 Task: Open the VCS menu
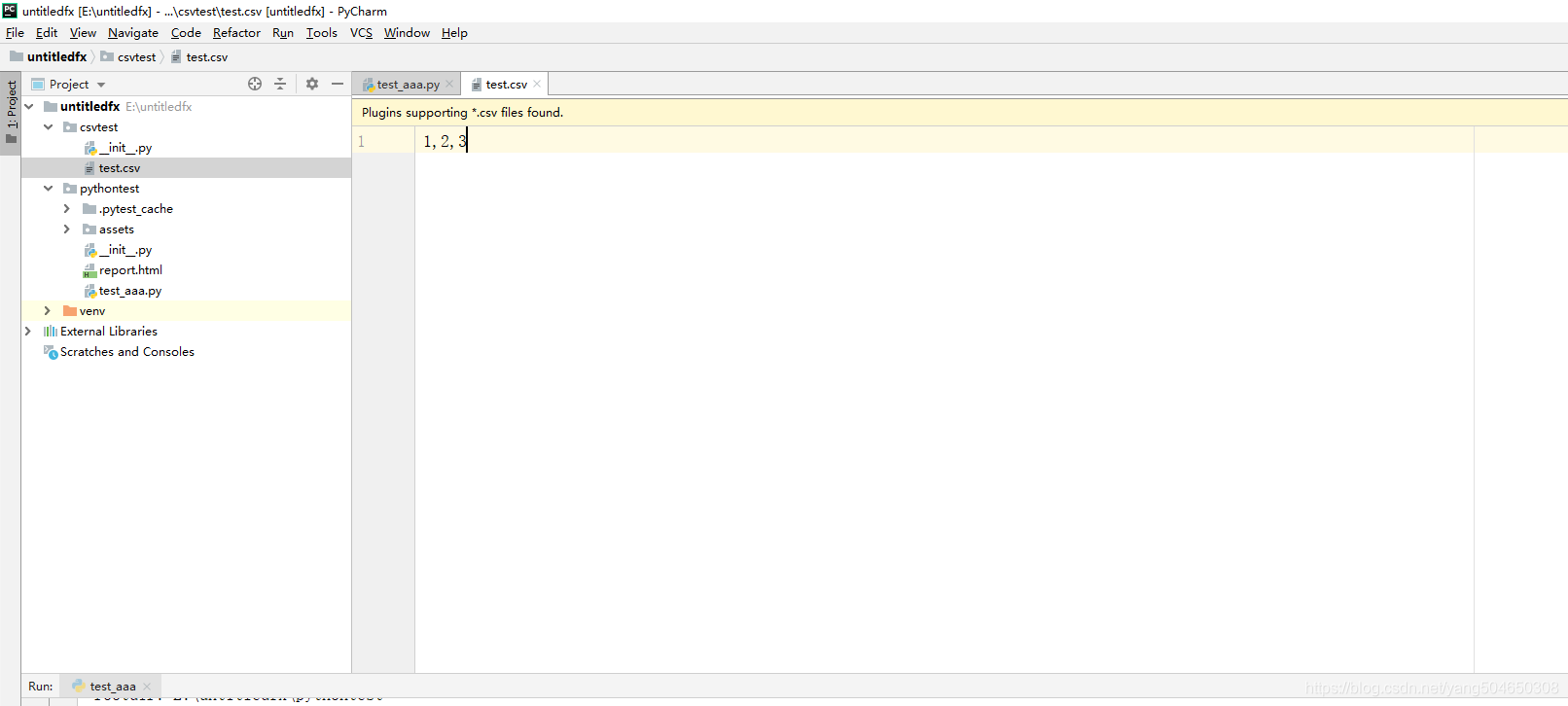(361, 32)
